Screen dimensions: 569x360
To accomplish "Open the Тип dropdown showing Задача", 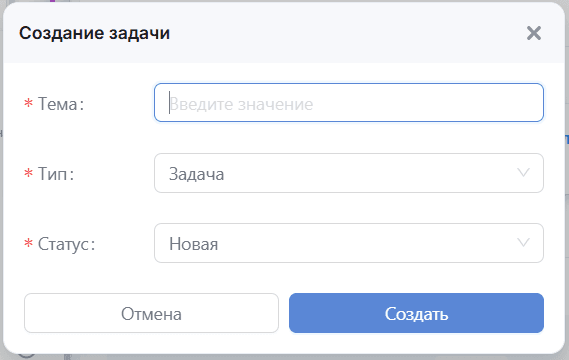I will point(349,173).
